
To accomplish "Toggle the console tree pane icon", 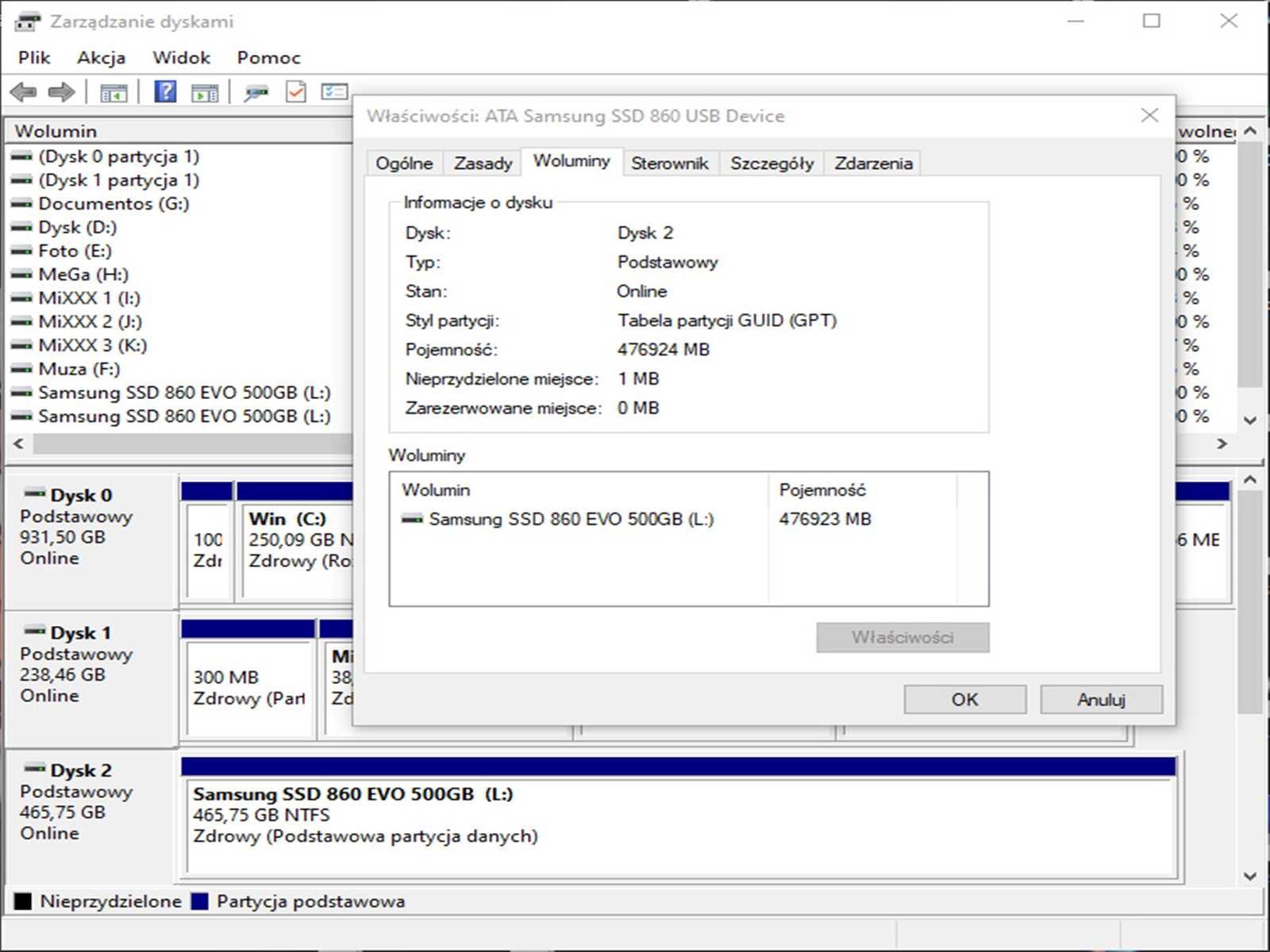I will 114,93.
